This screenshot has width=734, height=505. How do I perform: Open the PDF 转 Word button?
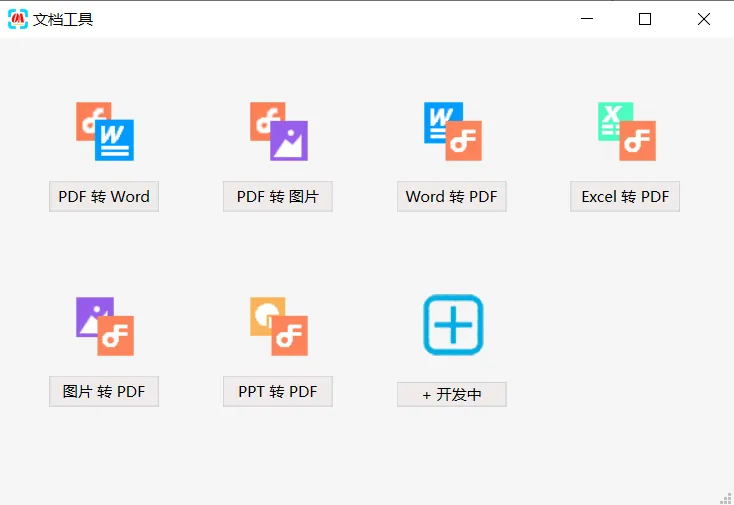click(x=104, y=197)
